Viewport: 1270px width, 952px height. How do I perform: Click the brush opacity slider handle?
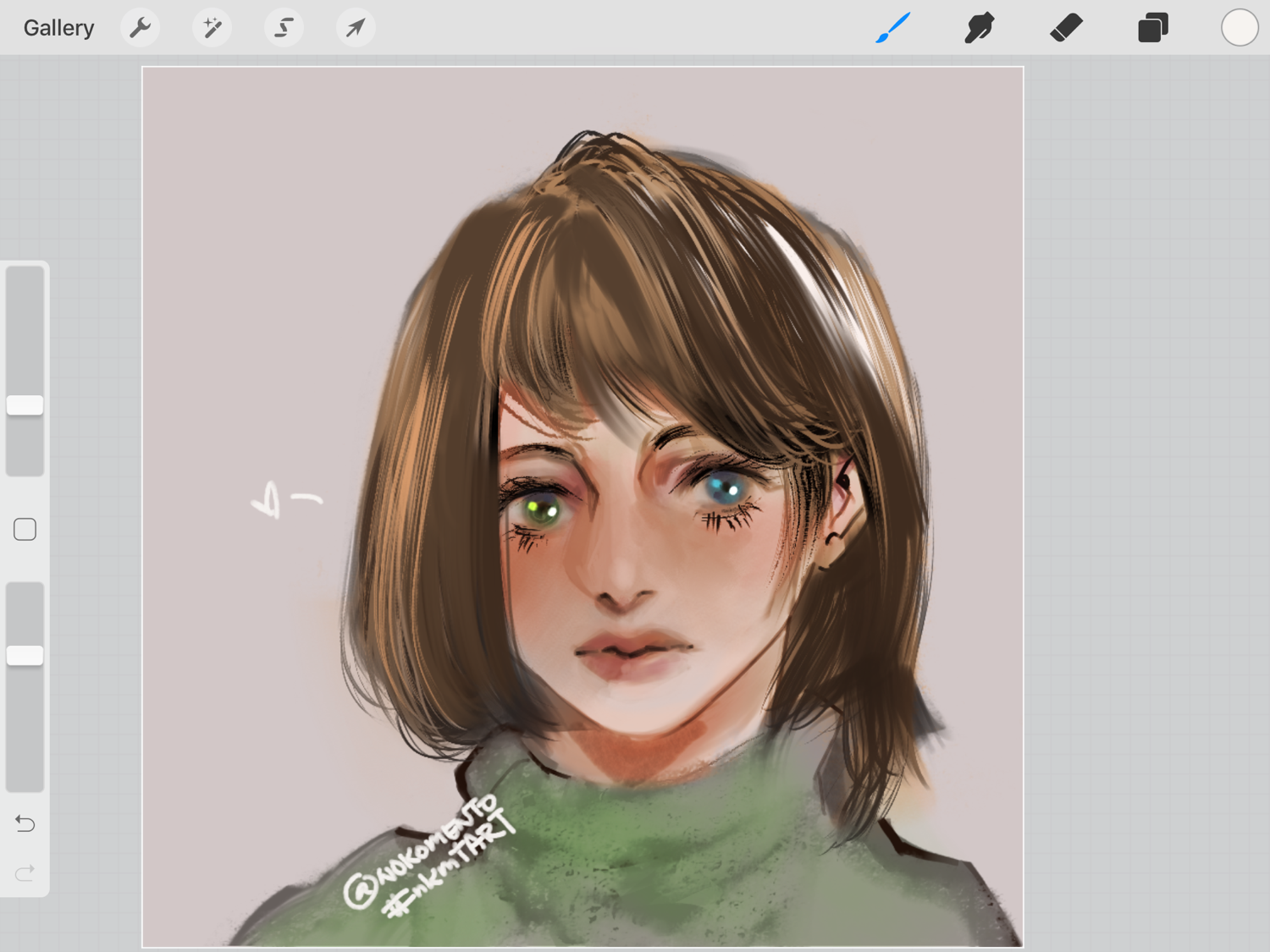tap(25, 655)
